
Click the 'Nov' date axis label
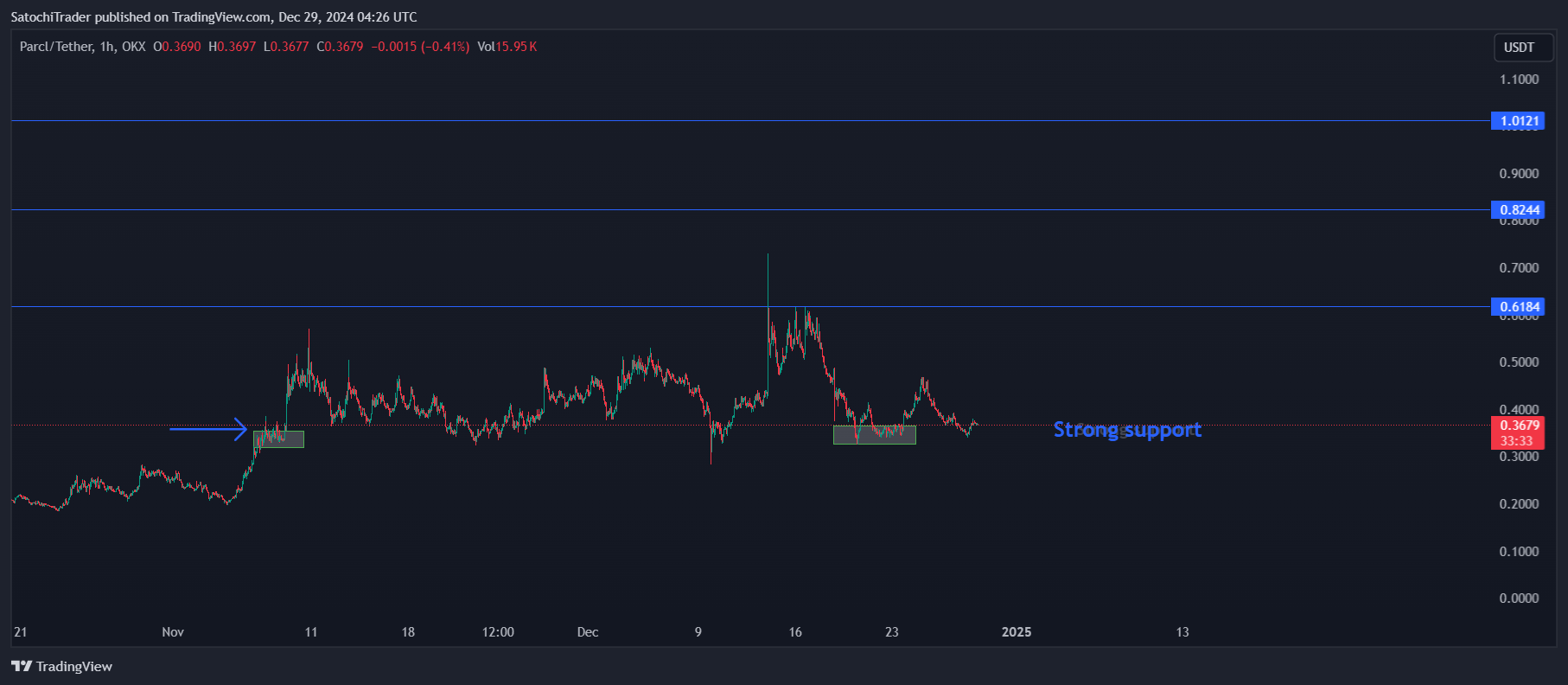pyautogui.click(x=173, y=632)
